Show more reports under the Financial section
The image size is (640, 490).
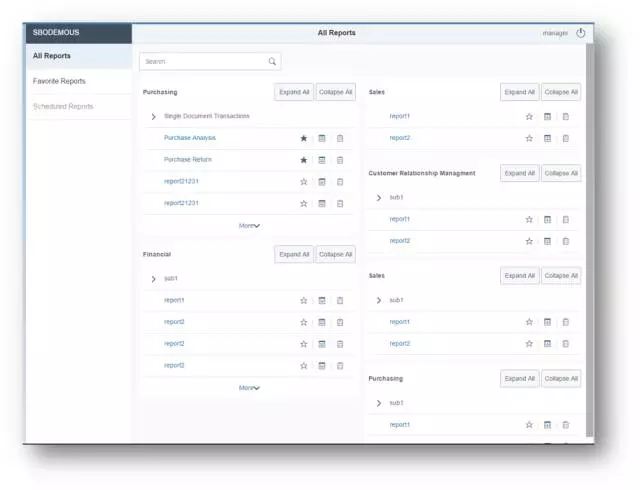pyautogui.click(x=249, y=388)
